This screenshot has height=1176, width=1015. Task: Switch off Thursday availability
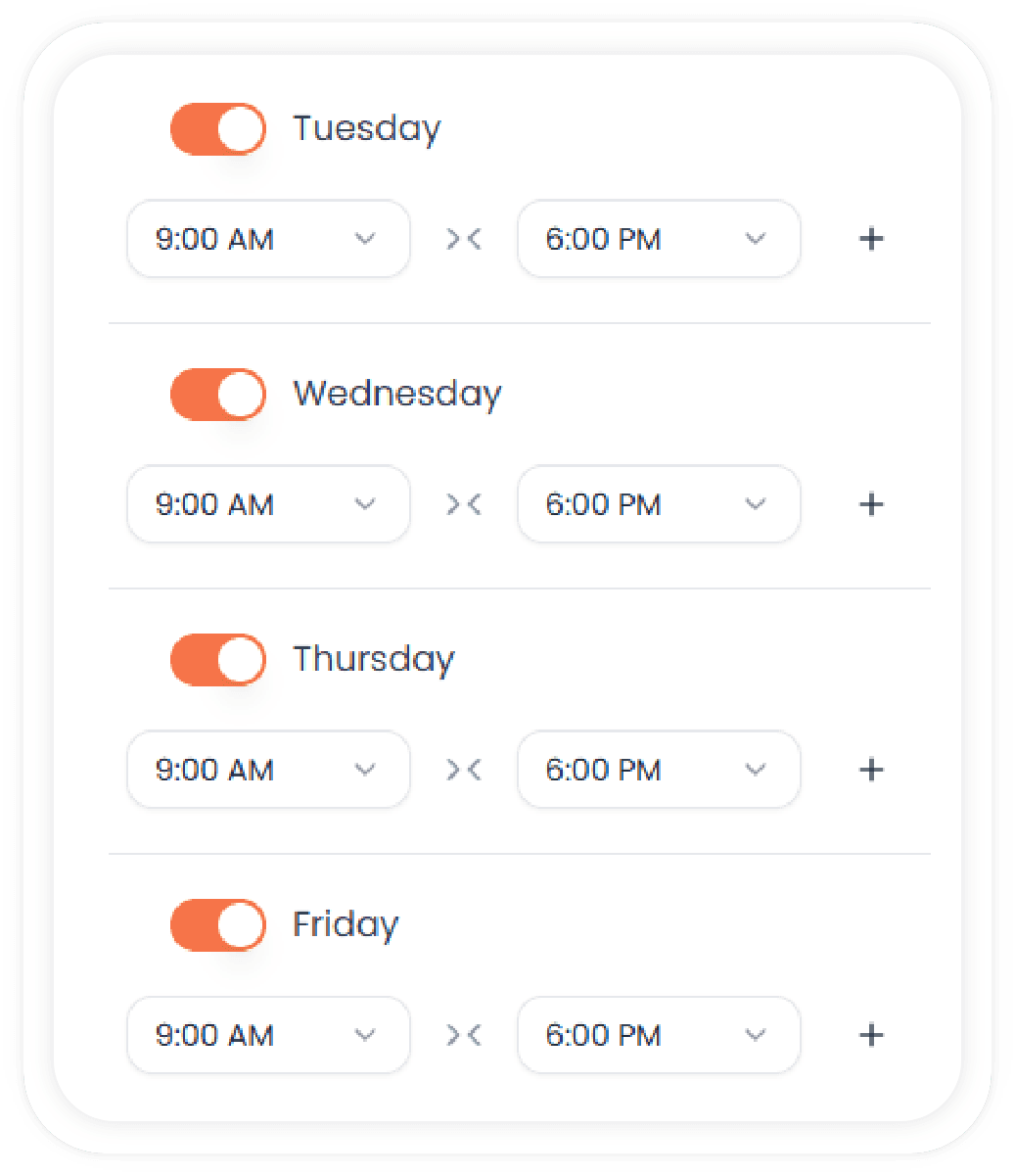217,660
